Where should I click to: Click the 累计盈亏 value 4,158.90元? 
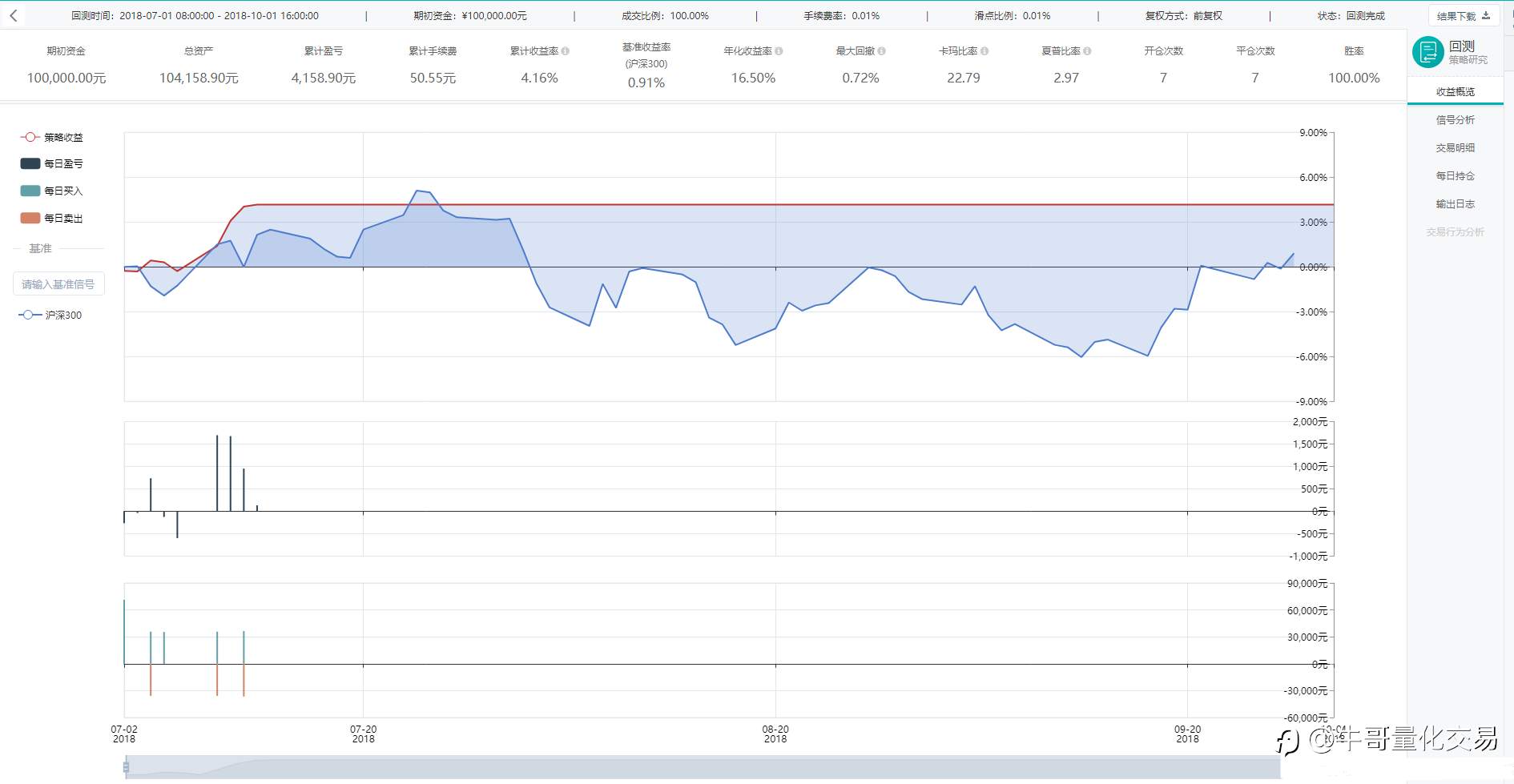[x=324, y=78]
